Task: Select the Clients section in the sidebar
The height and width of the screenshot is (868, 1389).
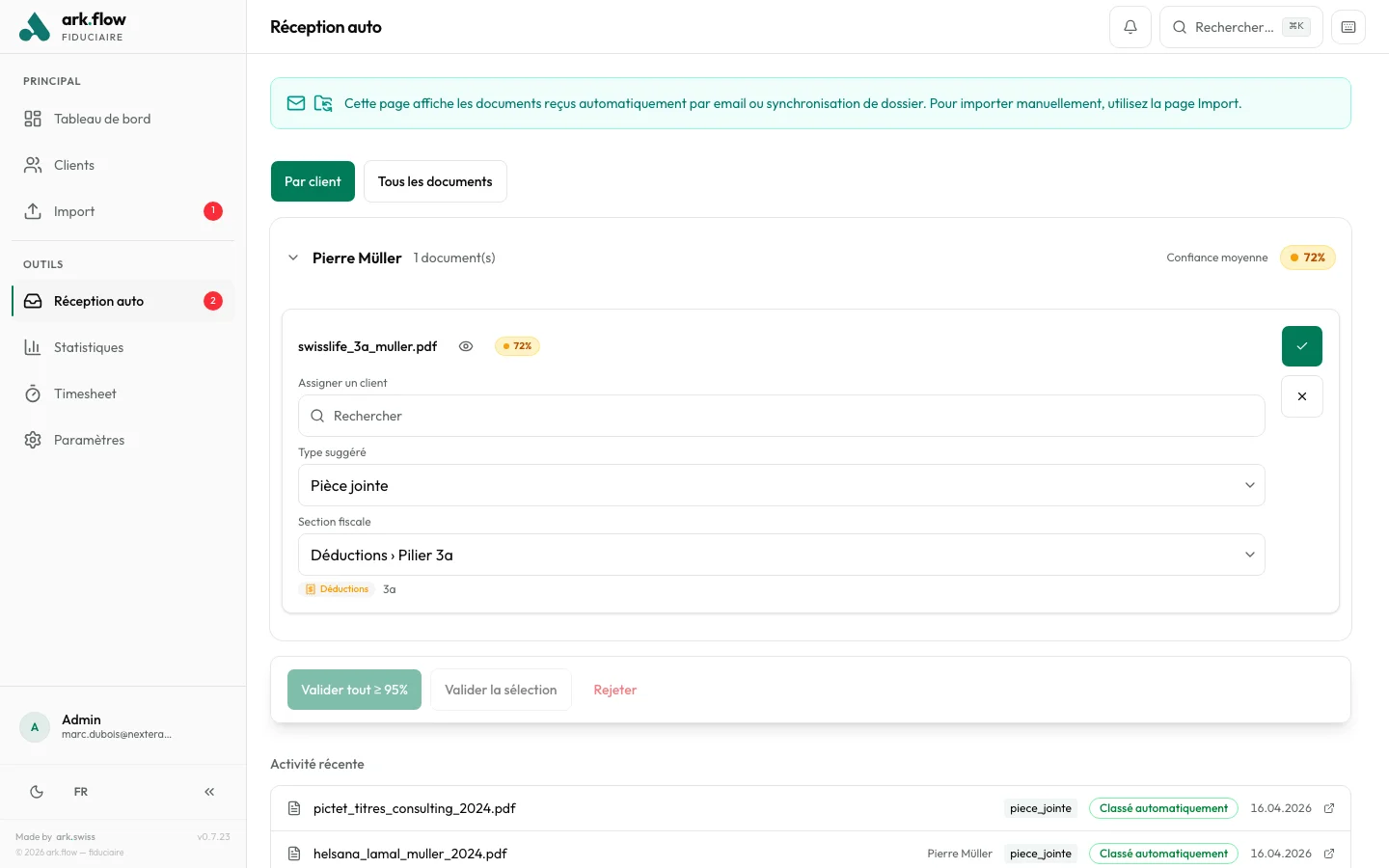Action: coord(74,165)
